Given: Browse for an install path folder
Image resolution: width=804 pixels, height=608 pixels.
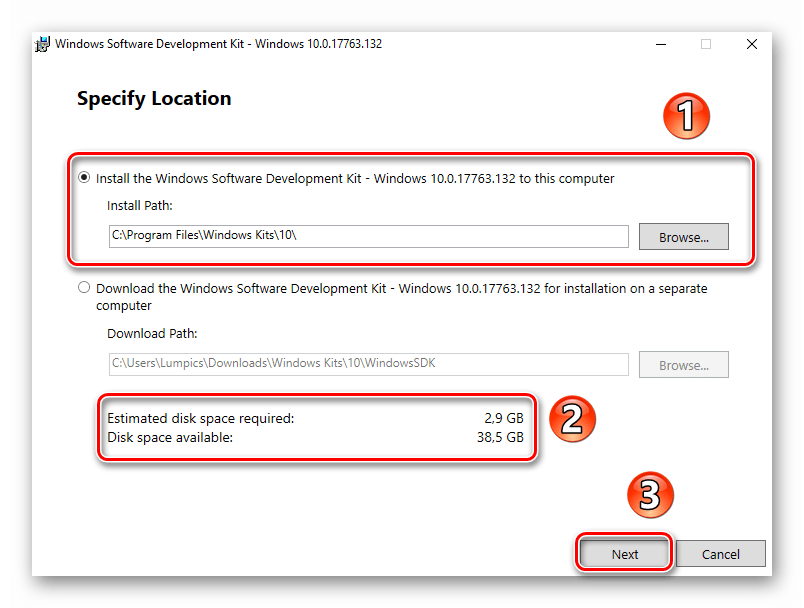Looking at the screenshot, I should coord(683,237).
